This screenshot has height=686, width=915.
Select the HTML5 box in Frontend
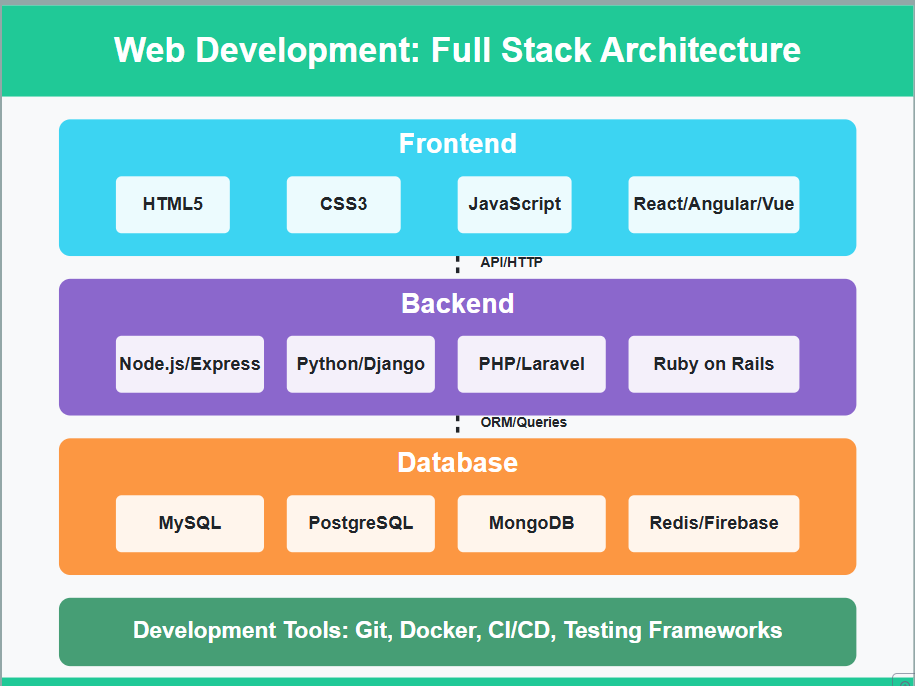pyautogui.click(x=173, y=205)
